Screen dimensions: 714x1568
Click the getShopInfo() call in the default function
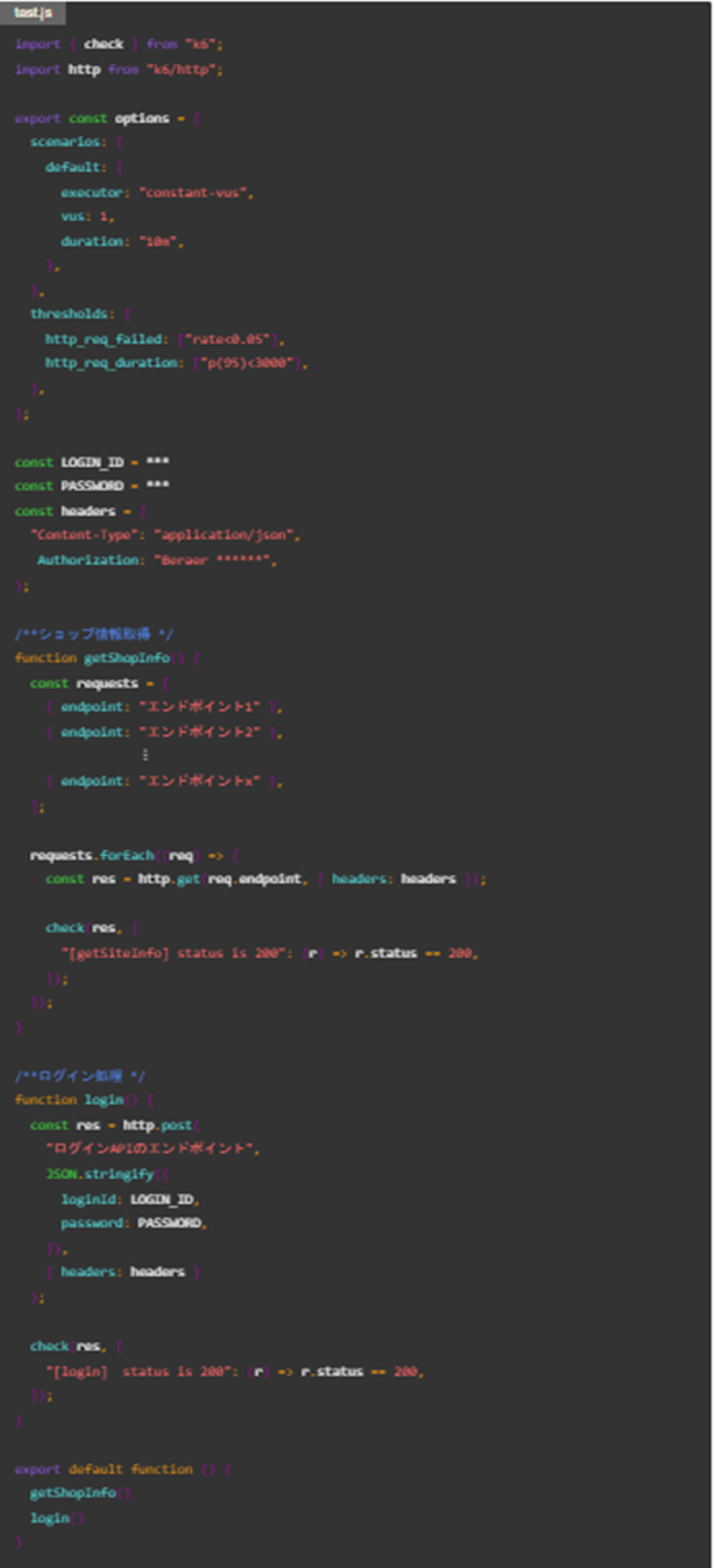click(x=80, y=1493)
